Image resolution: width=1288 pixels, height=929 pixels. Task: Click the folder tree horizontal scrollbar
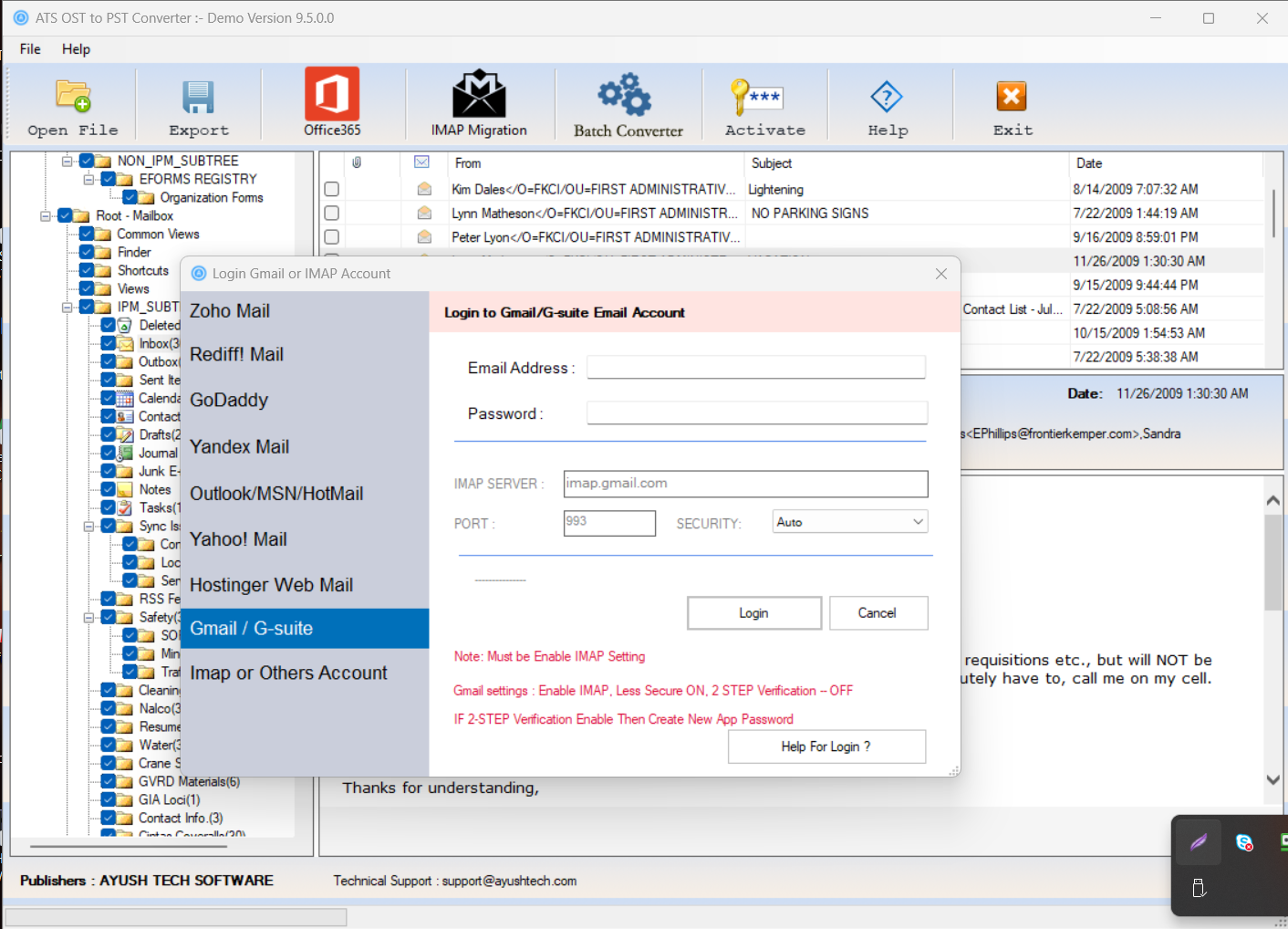point(129,847)
